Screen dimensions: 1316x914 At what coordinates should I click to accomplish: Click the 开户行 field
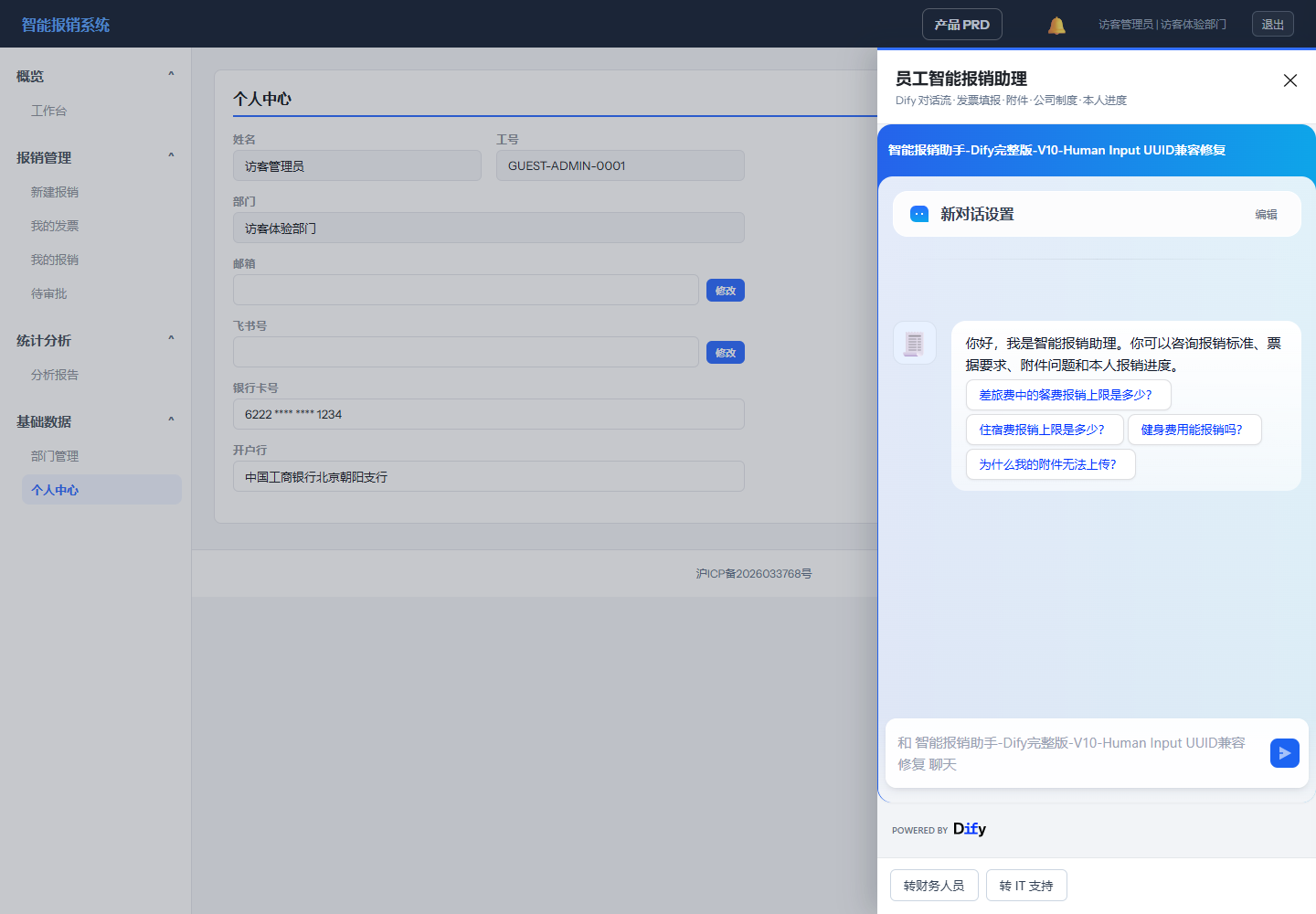489,476
